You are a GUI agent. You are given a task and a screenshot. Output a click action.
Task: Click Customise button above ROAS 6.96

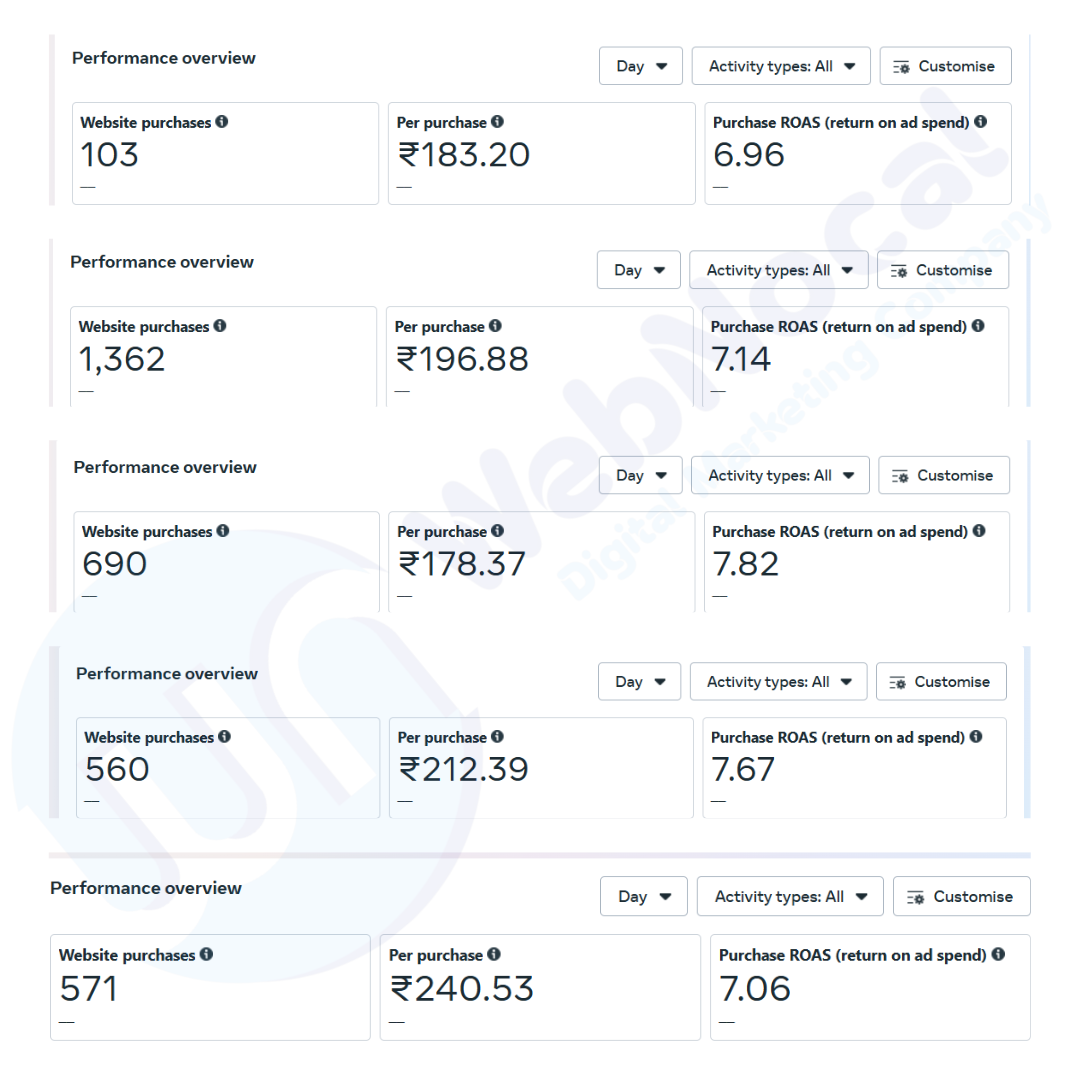click(x=944, y=66)
